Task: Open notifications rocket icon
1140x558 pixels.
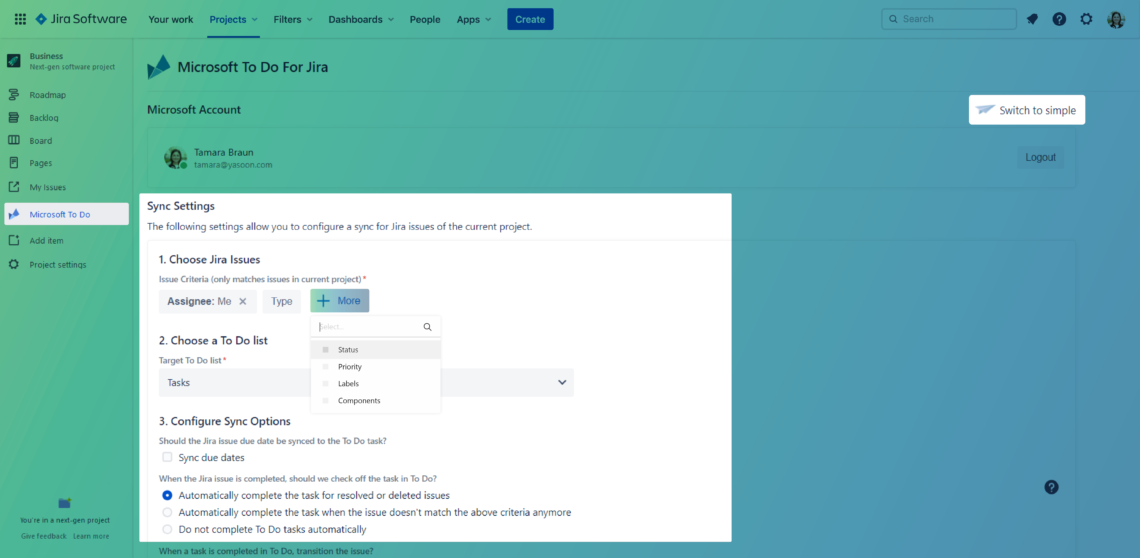Action: [1032, 19]
